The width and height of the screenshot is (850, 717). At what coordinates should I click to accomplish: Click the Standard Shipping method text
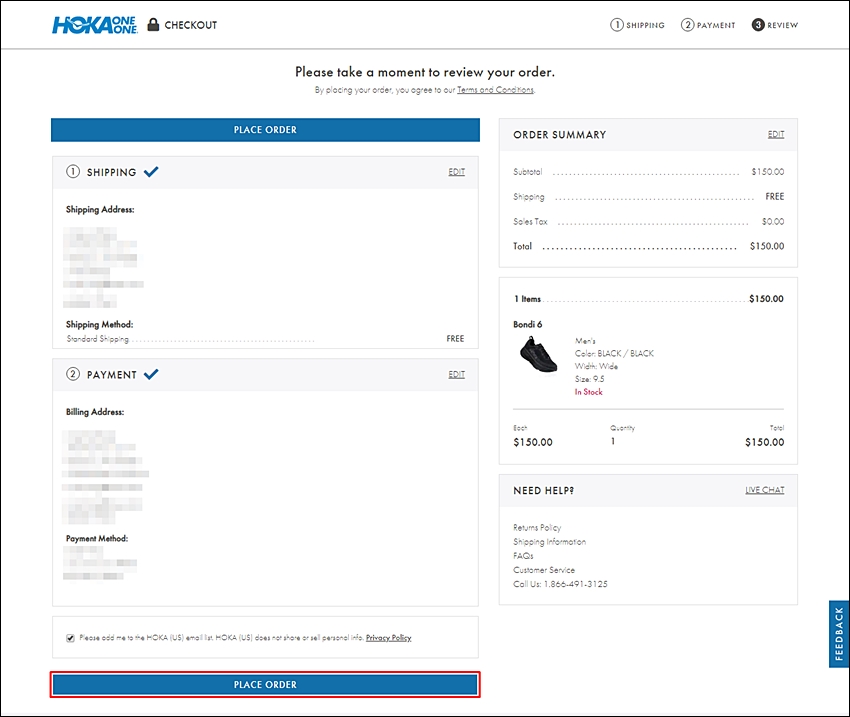[98, 339]
